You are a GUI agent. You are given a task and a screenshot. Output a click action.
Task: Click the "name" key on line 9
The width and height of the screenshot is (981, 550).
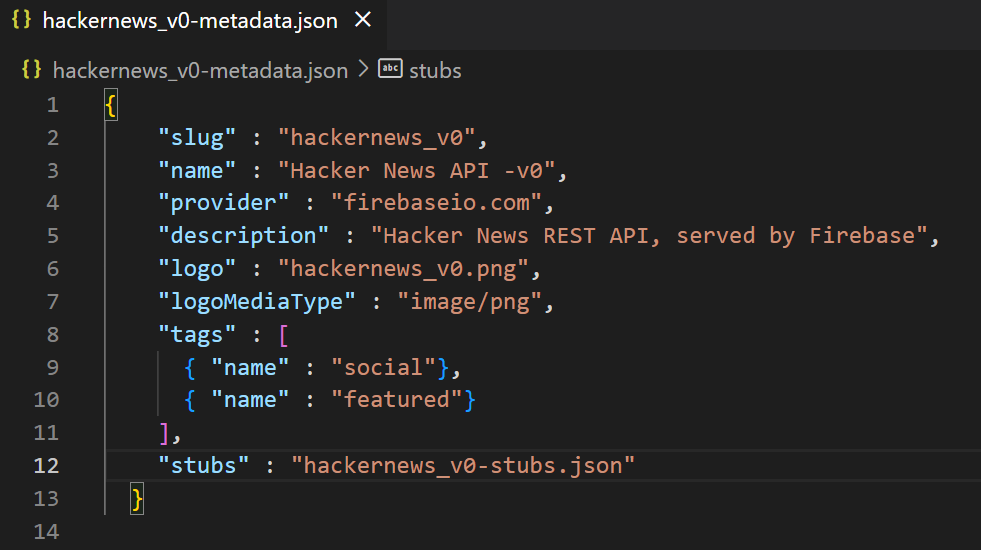[x=250, y=367]
